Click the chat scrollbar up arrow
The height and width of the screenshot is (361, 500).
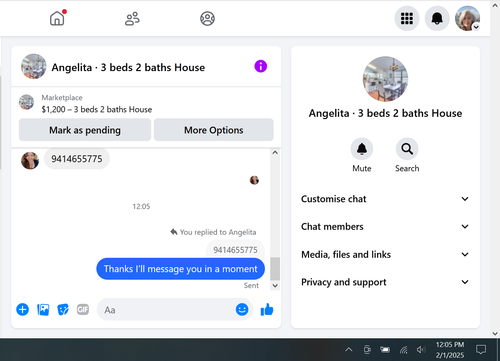point(275,153)
